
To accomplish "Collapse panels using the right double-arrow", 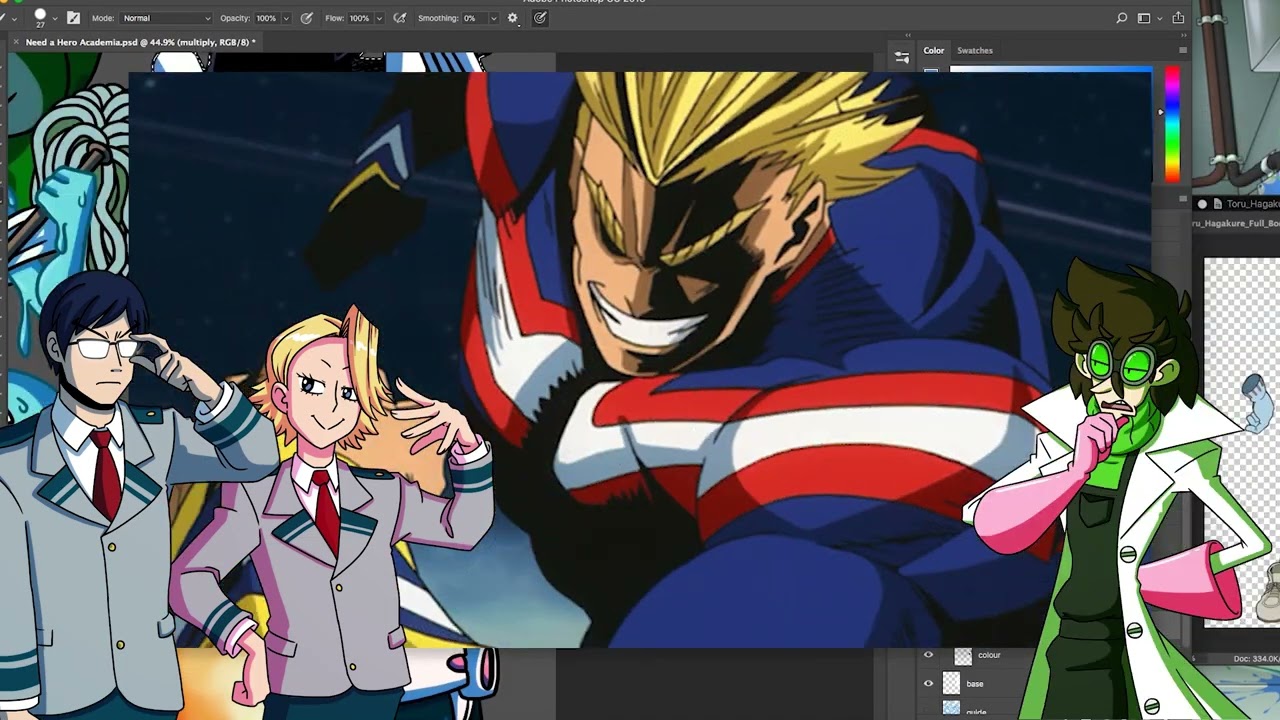I will coord(1183,35).
